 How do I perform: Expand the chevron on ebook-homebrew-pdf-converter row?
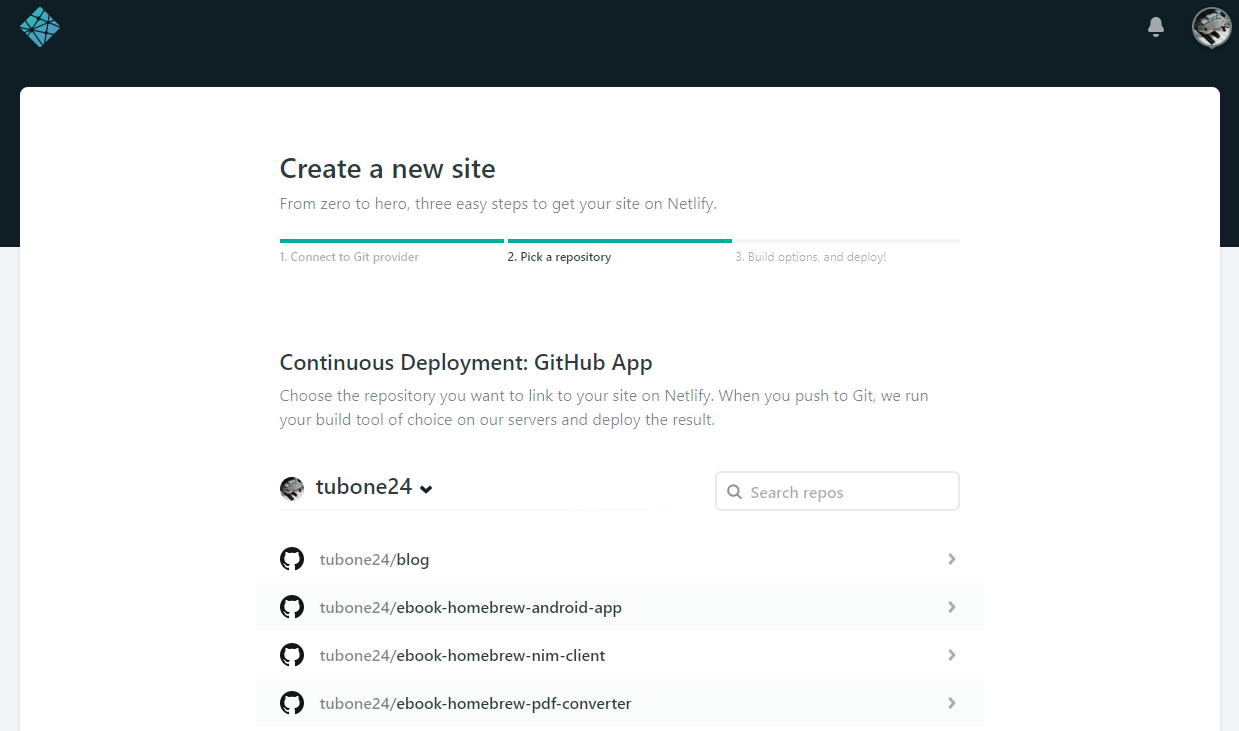click(x=951, y=703)
